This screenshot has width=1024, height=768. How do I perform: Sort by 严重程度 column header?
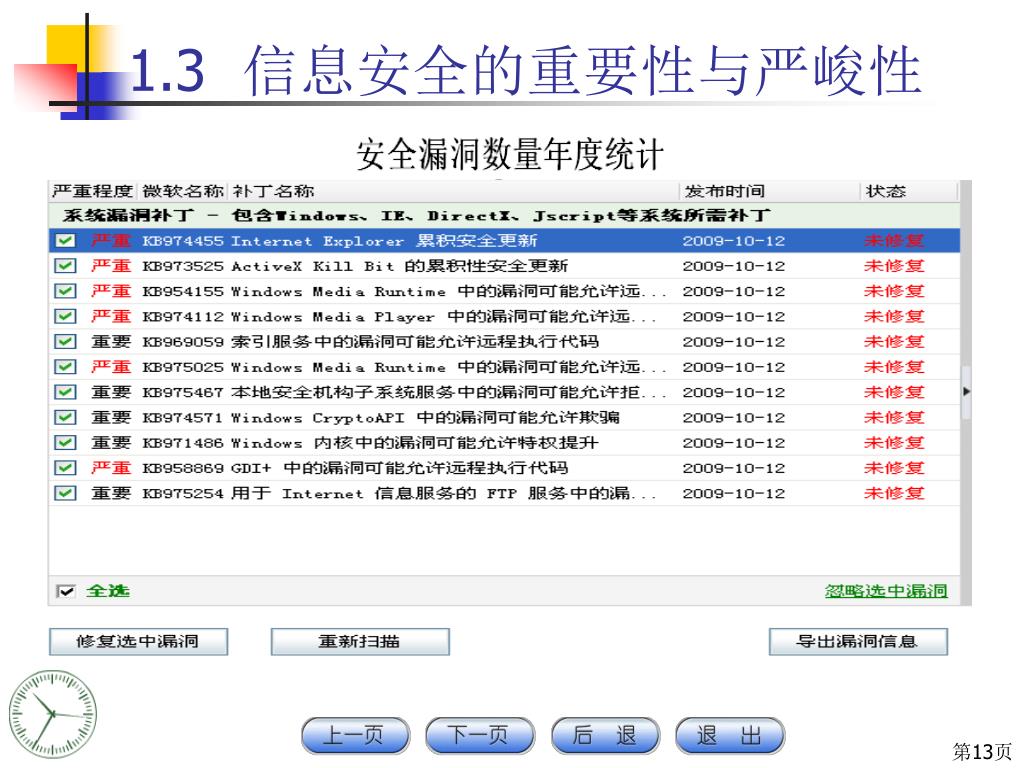click(93, 191)
